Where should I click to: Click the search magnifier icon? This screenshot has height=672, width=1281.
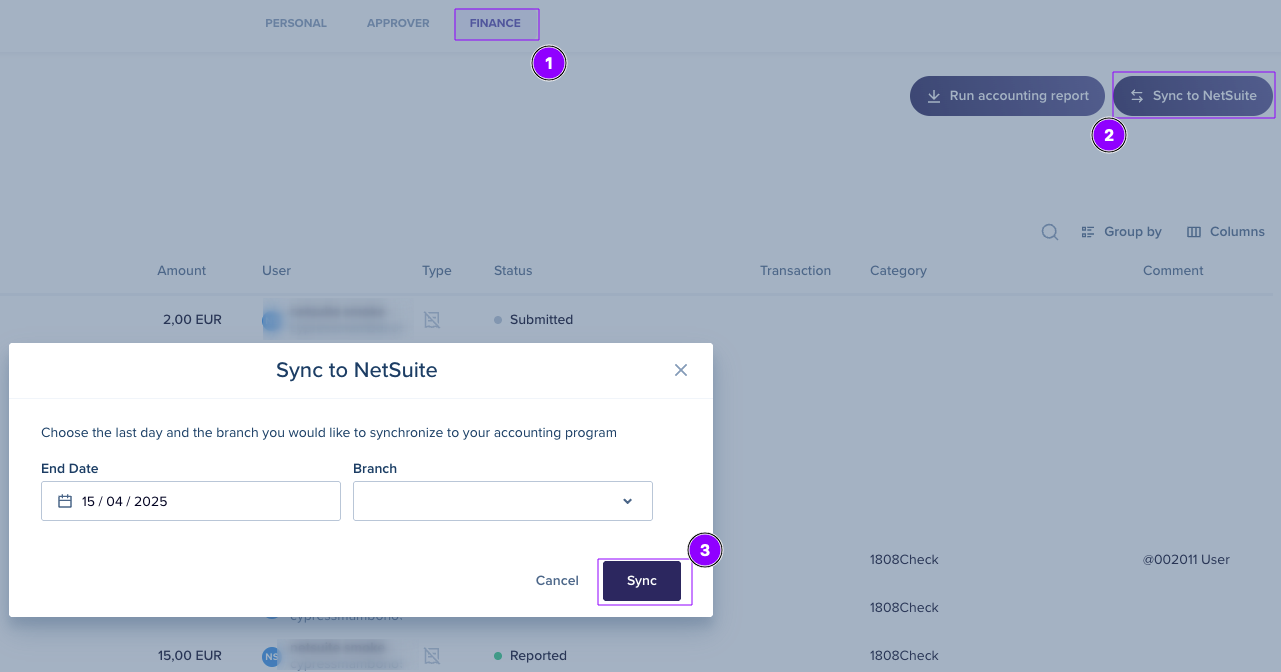click(1050, 231)
